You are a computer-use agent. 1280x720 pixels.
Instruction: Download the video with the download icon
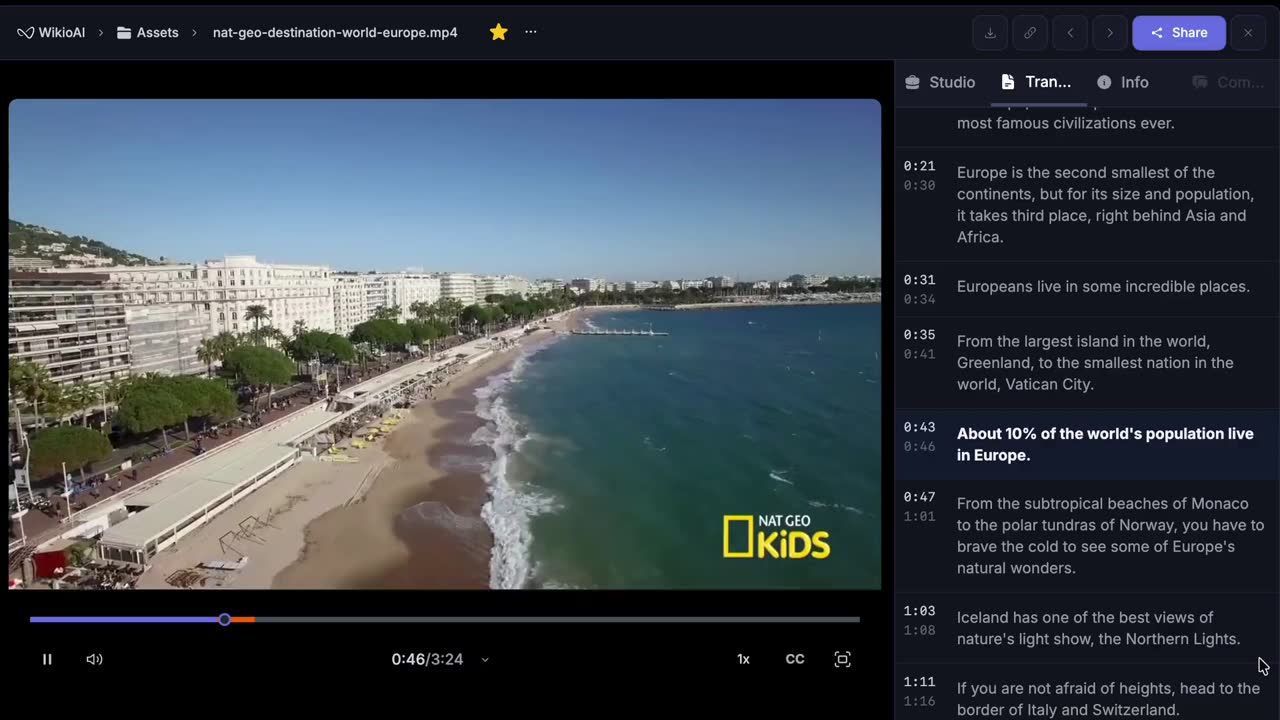coord(990,33)
